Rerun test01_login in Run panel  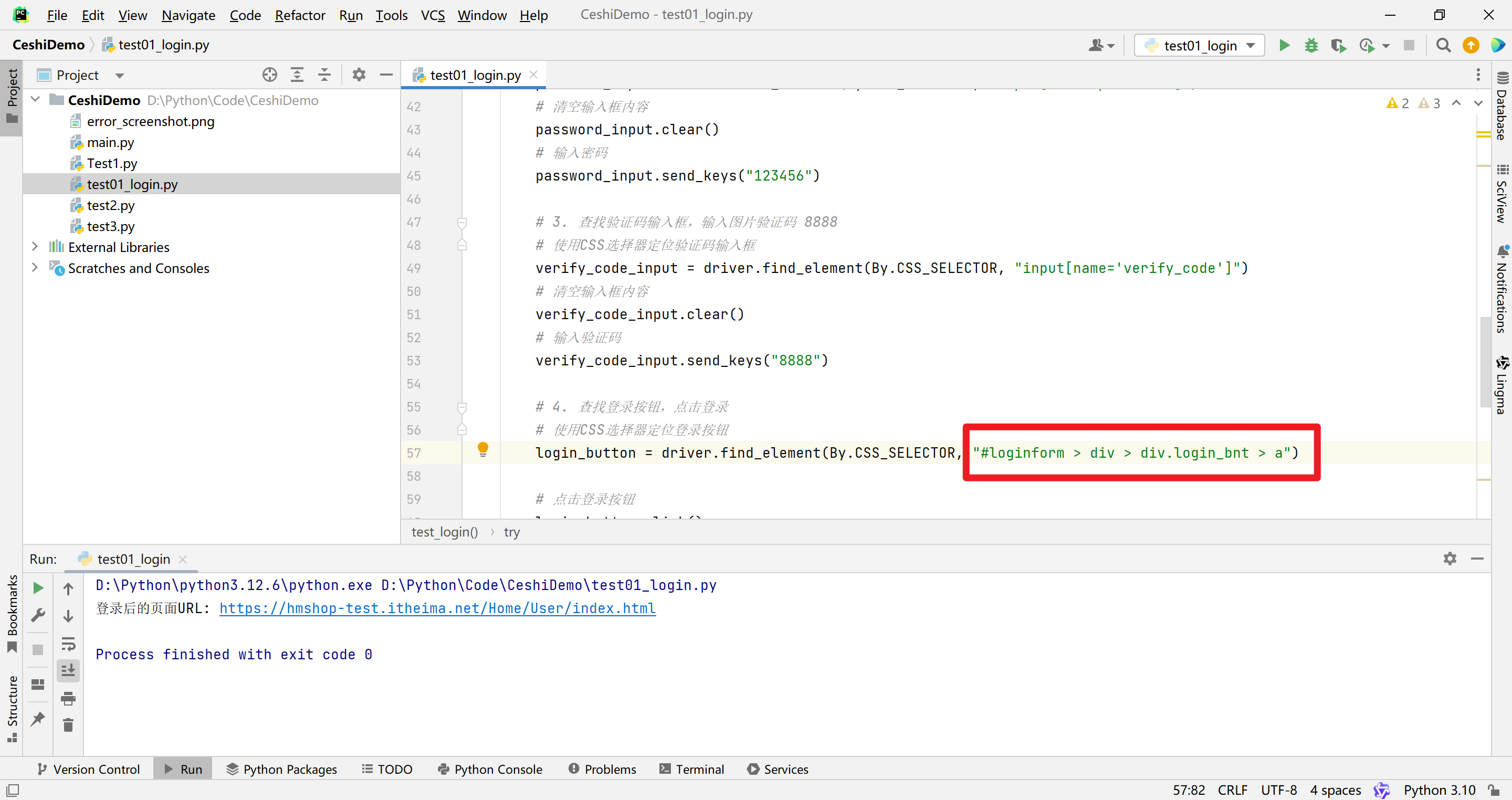pos(38,587)
